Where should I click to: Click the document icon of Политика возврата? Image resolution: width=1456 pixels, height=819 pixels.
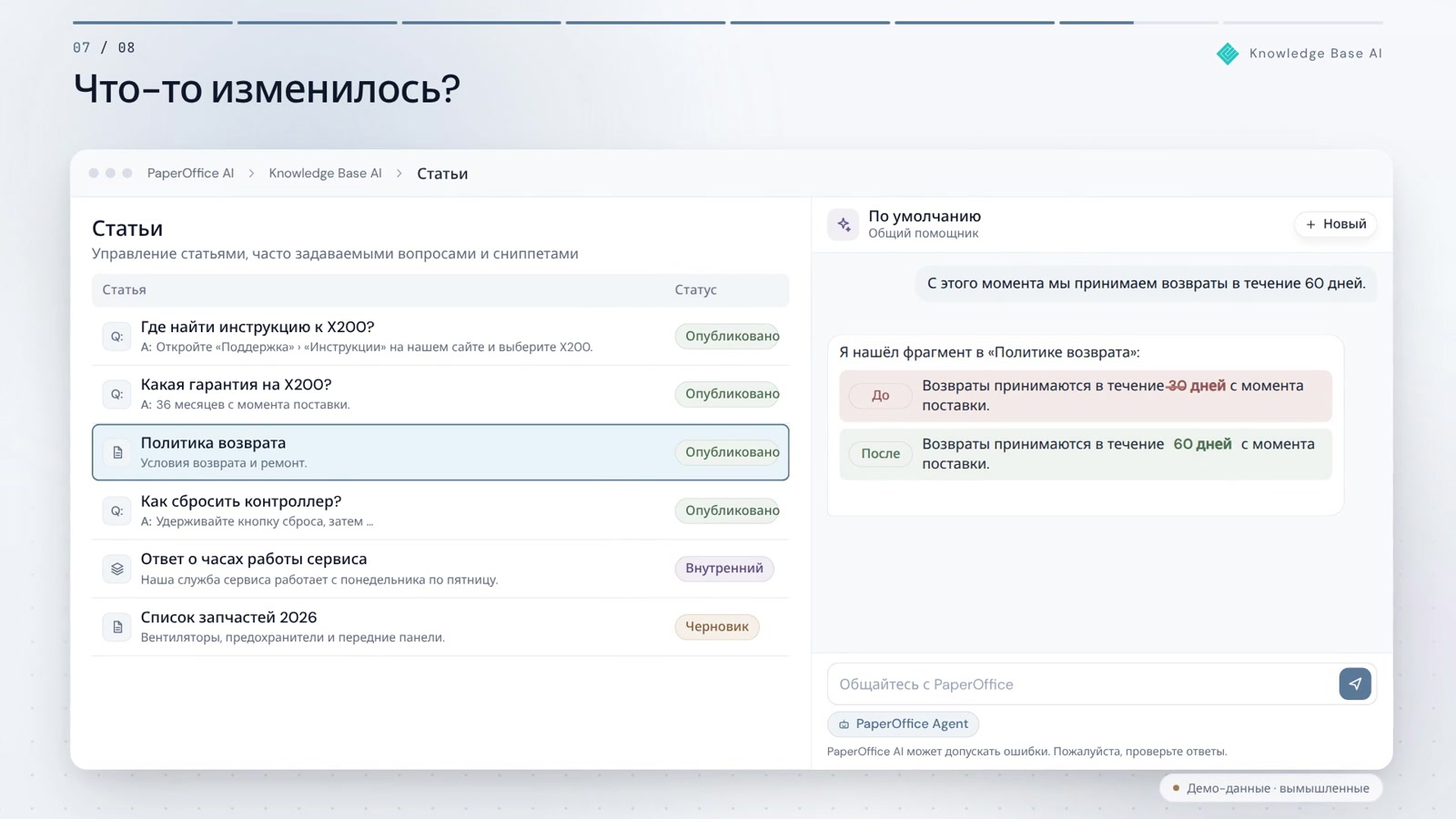[x=116, y=452]
